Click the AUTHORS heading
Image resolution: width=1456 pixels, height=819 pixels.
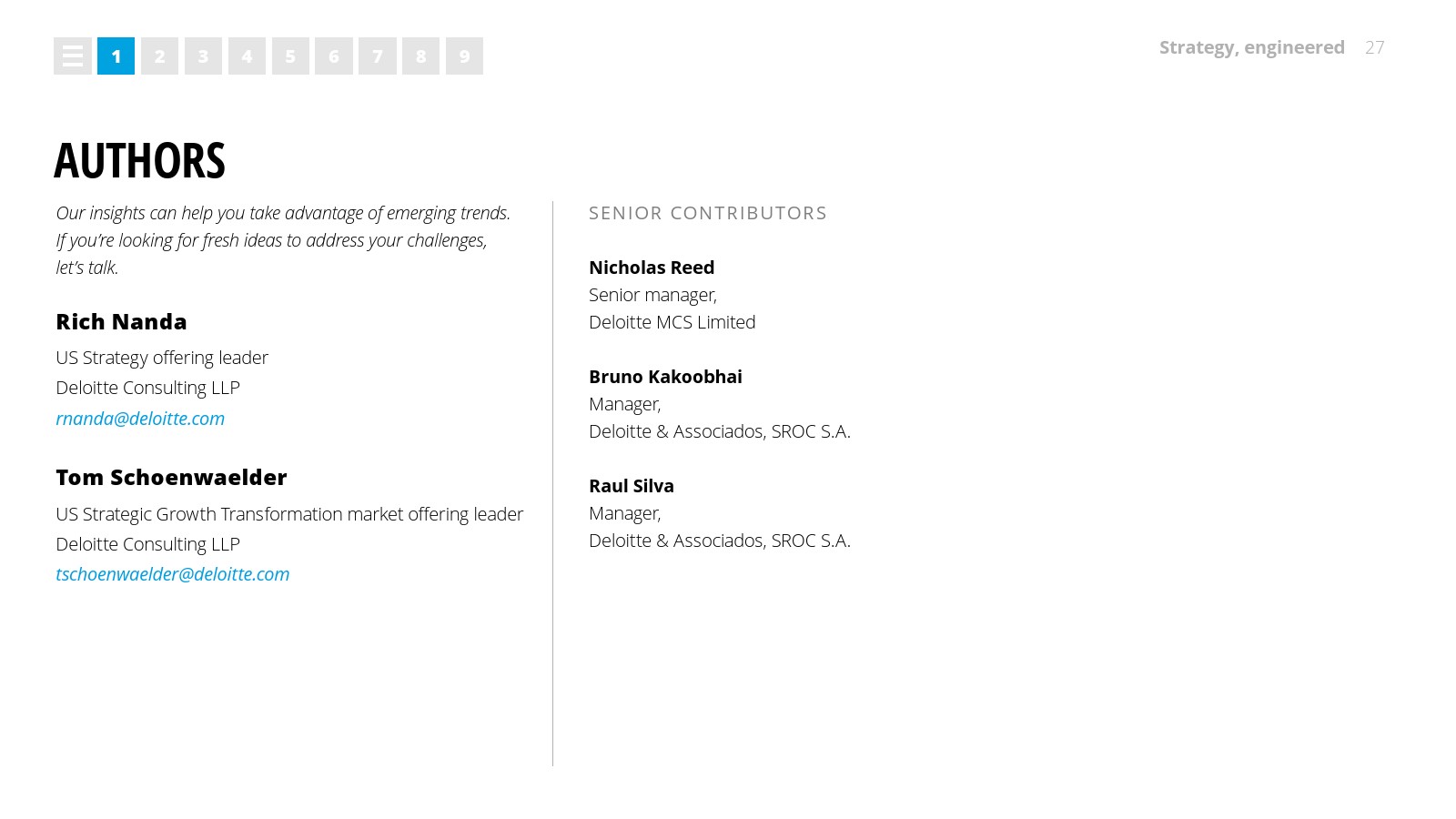point(139,161)
